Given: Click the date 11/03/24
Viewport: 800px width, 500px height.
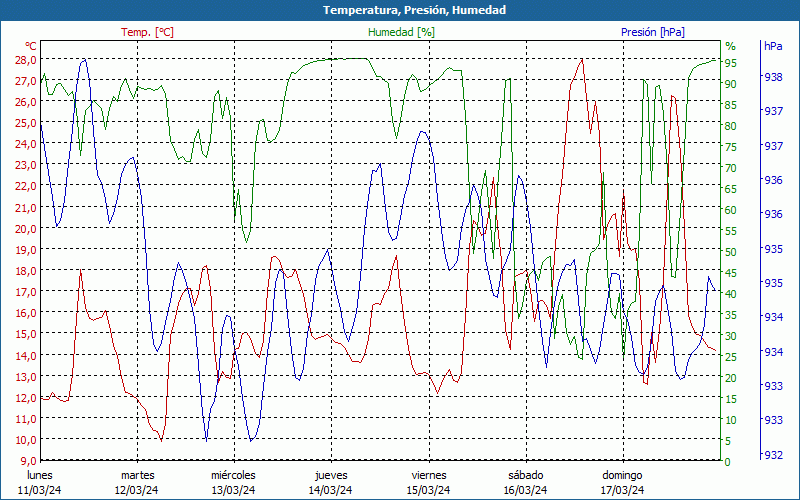Looking at the screenshot, I should point(40,490).
